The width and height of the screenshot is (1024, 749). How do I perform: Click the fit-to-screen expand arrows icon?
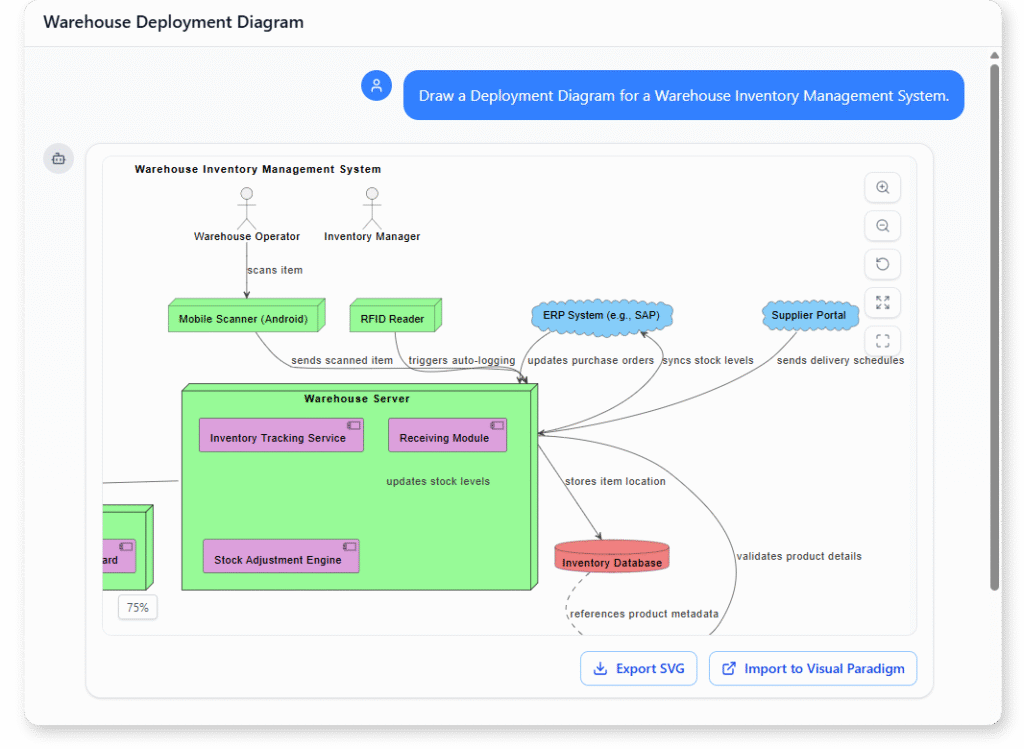pyautogui.click(x=881, y=302)
